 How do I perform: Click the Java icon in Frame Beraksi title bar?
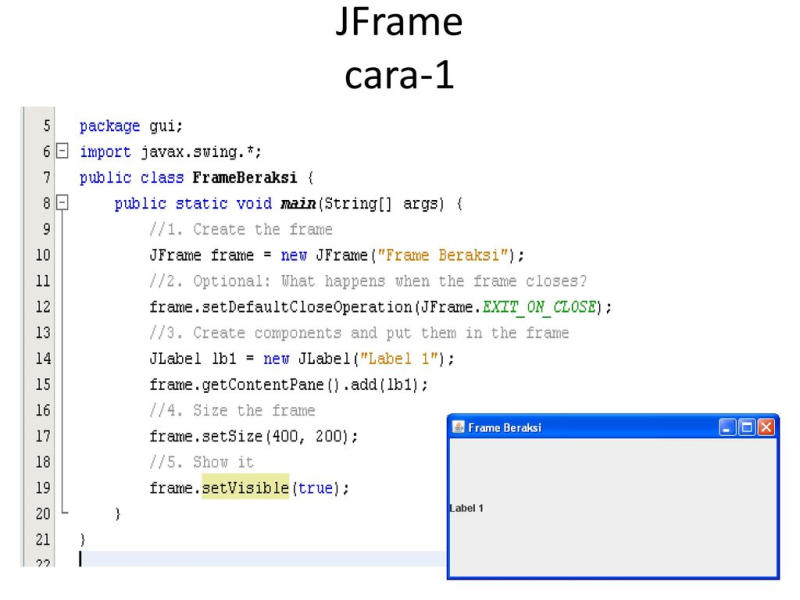[458, 427]
